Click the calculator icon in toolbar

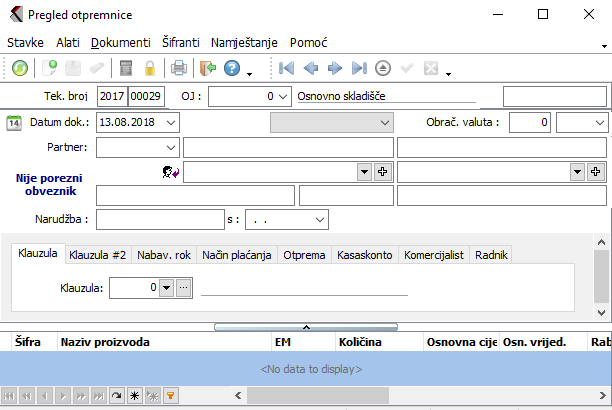126,68
